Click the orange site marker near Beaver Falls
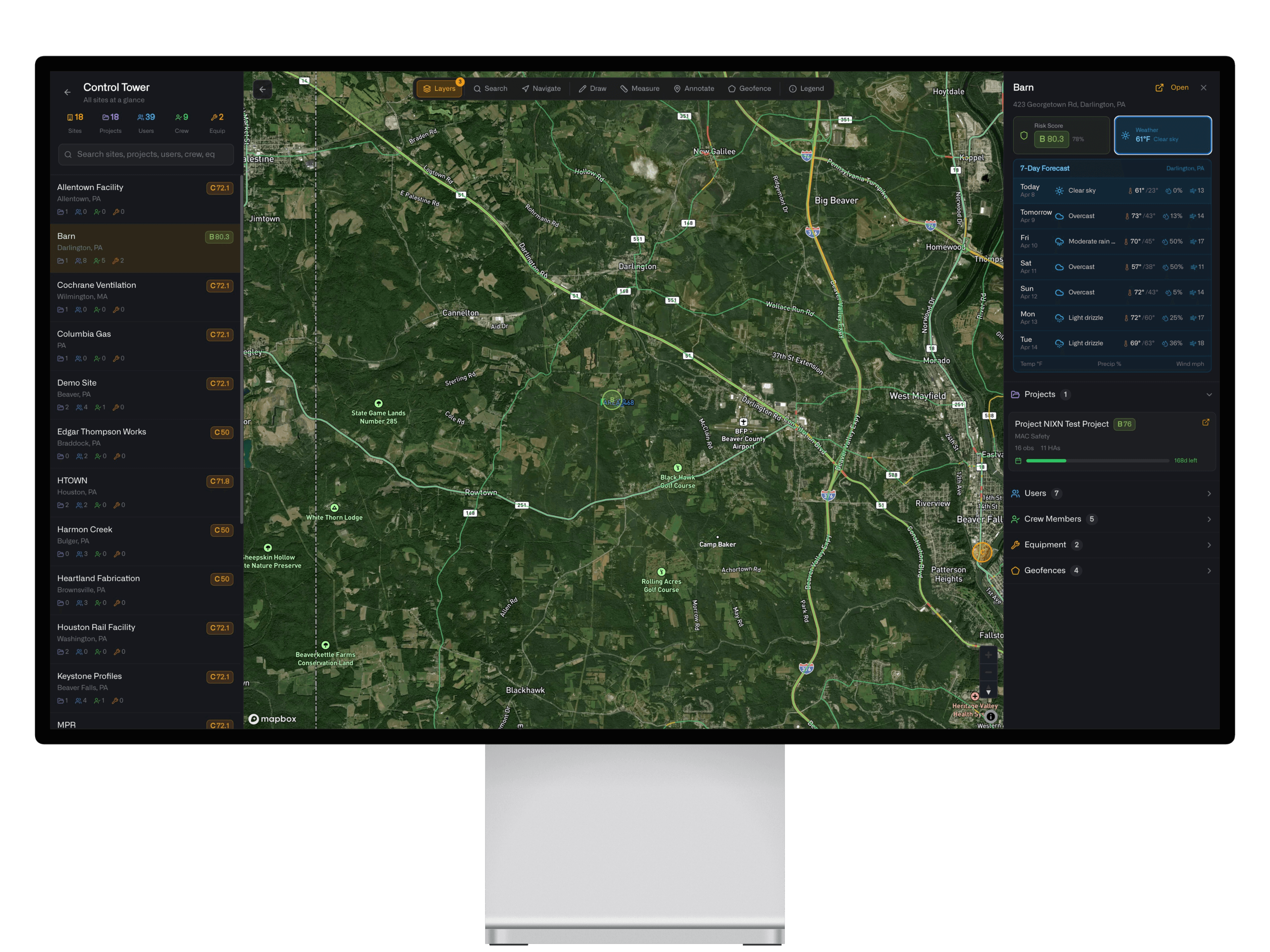 [x=982, y=552]
